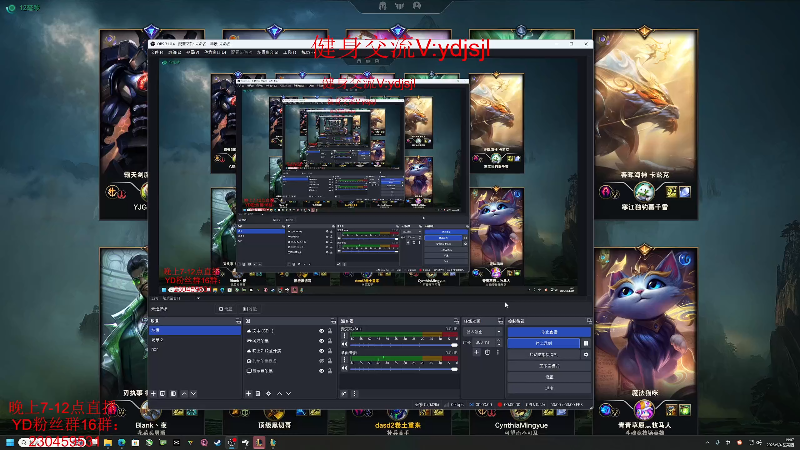
Task: Select the second scene in Scenes list
Action: point(195,340)
